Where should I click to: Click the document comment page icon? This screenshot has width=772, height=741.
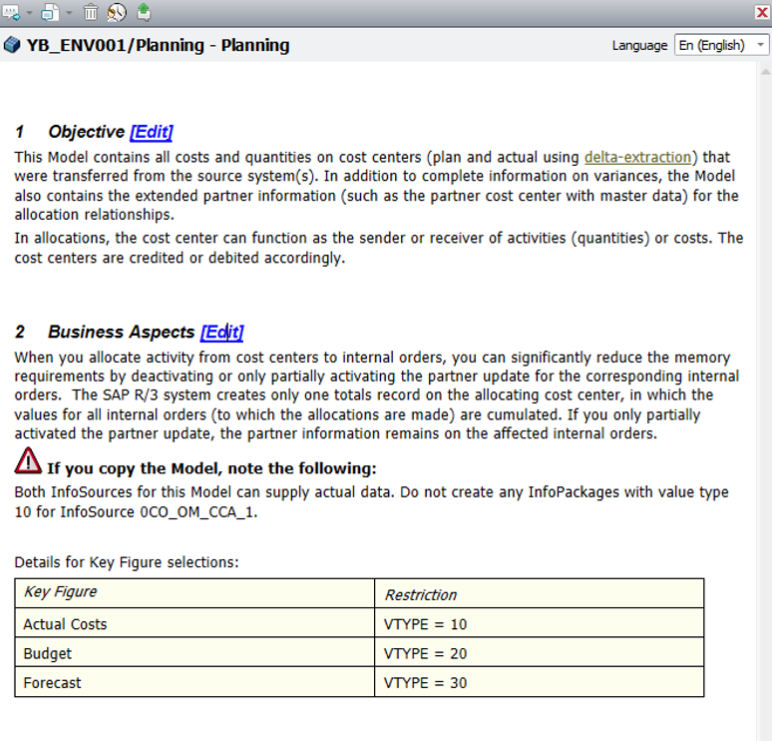pos(49,12)
